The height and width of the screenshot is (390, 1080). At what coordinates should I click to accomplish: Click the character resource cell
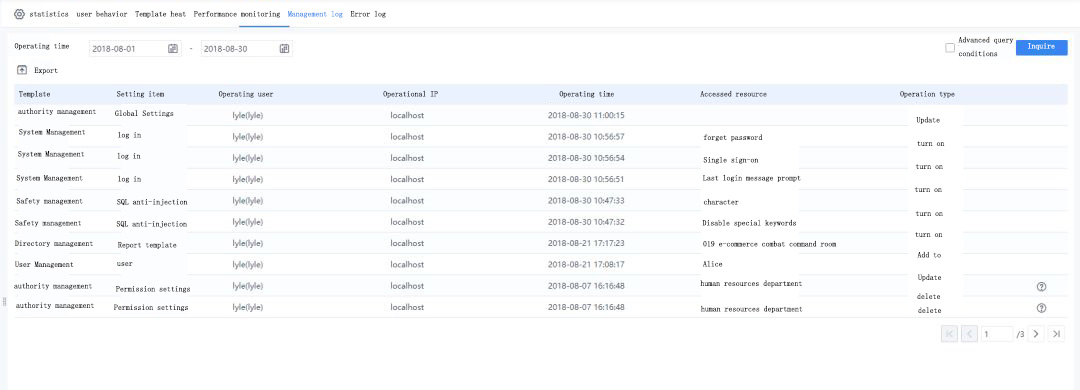pyautogui.click(x=721, y=202)
